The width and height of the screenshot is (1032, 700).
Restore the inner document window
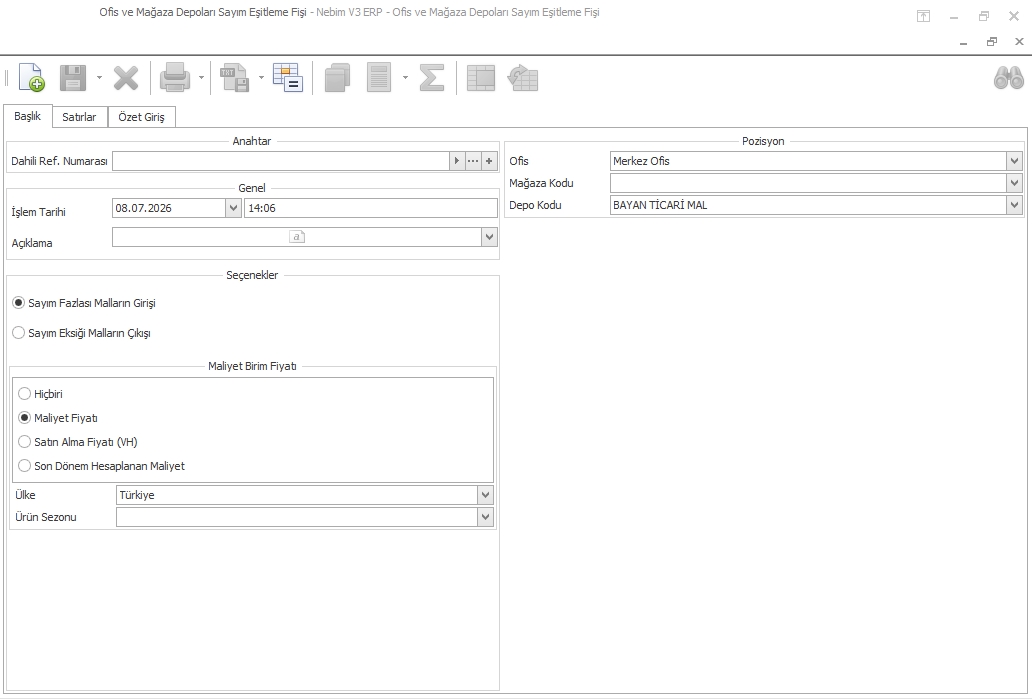(992, 42)
